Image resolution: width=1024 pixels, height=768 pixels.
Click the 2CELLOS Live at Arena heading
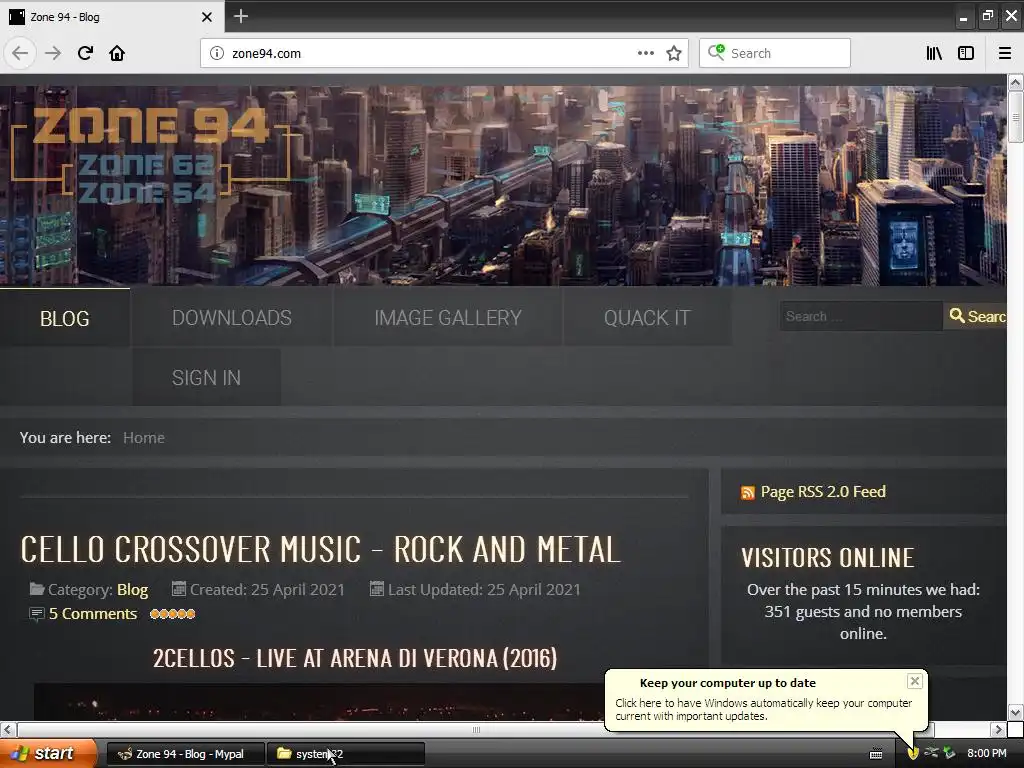[355, 658]
